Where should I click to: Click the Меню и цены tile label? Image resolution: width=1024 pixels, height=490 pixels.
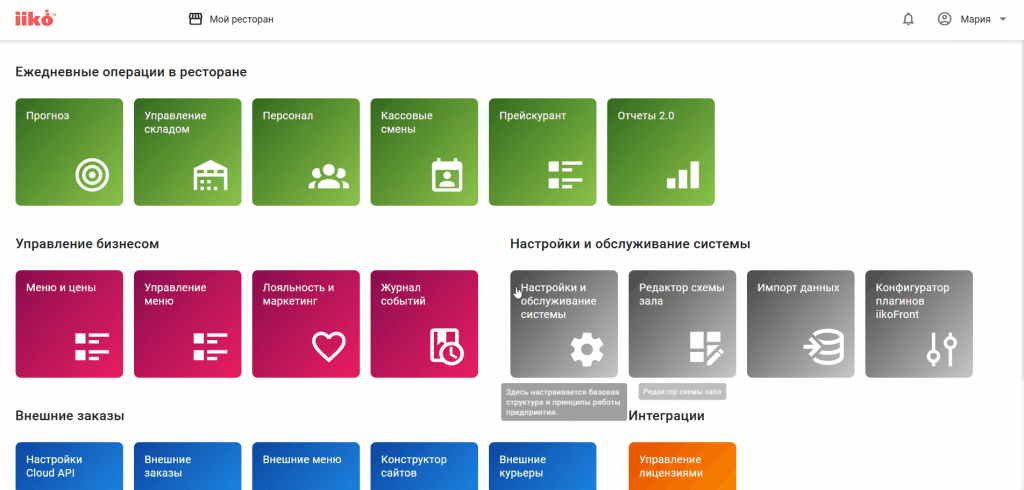(x=61, y=287)
